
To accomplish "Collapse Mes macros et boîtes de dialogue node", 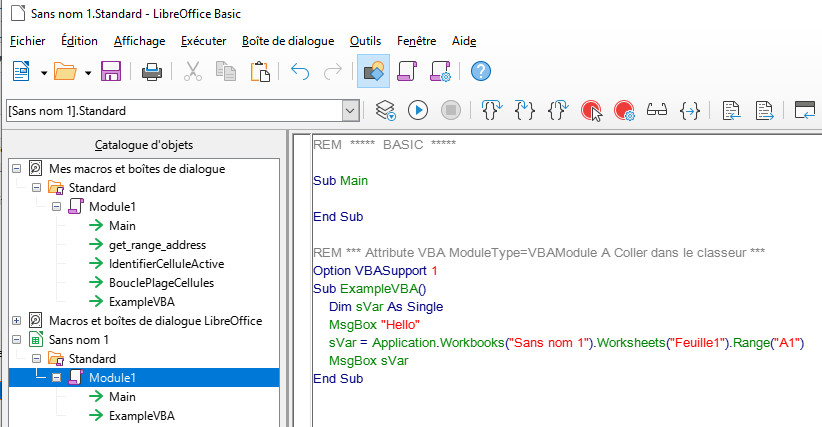I will point(16,169).
